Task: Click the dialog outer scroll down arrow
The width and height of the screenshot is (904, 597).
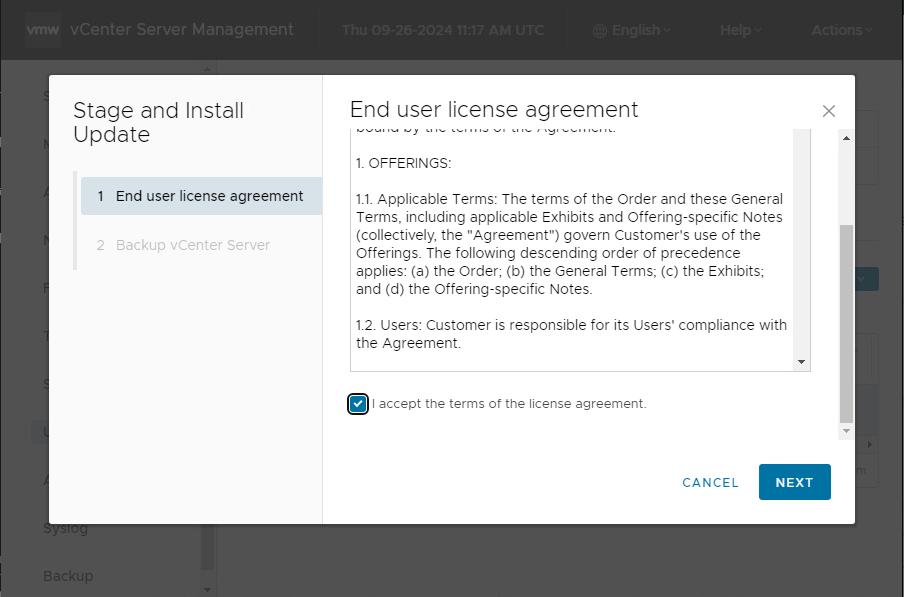Action: pyautogui.click(x=846, y=431)
